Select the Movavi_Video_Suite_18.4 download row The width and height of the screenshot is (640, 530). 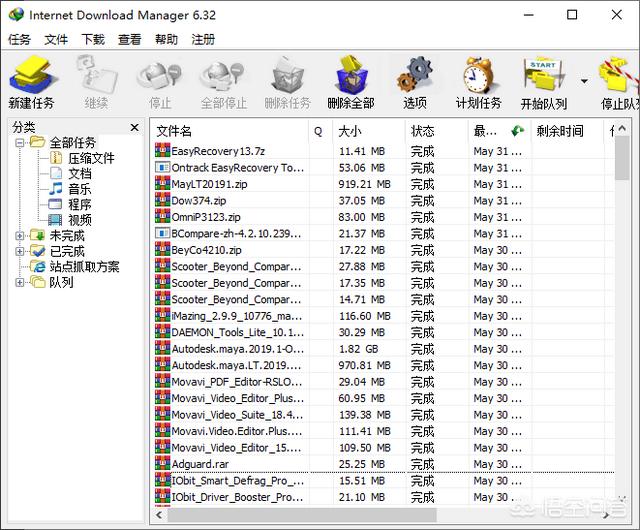[384, 415]
